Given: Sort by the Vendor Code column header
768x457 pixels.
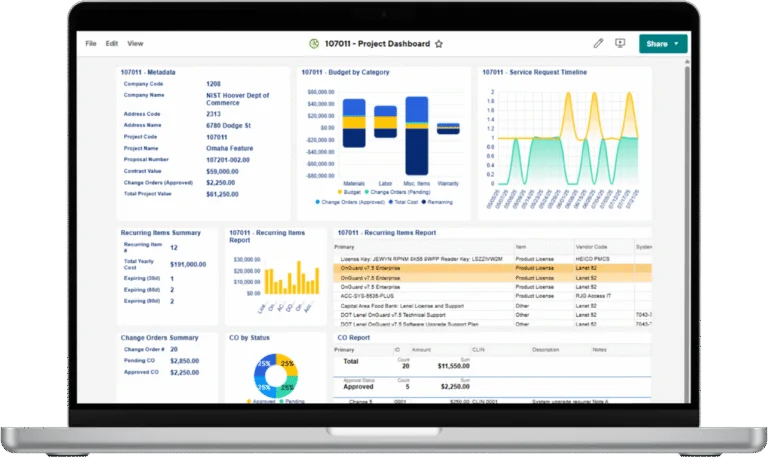Looking at the screenshot, I should [x=591, y=246].
